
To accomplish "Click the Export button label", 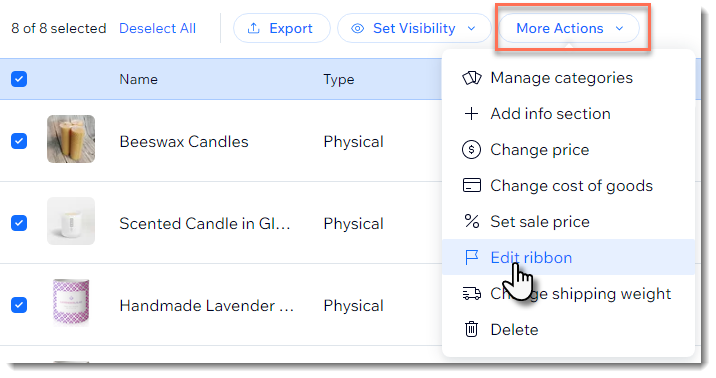I will pyautogui.click(x=291, y=28).
